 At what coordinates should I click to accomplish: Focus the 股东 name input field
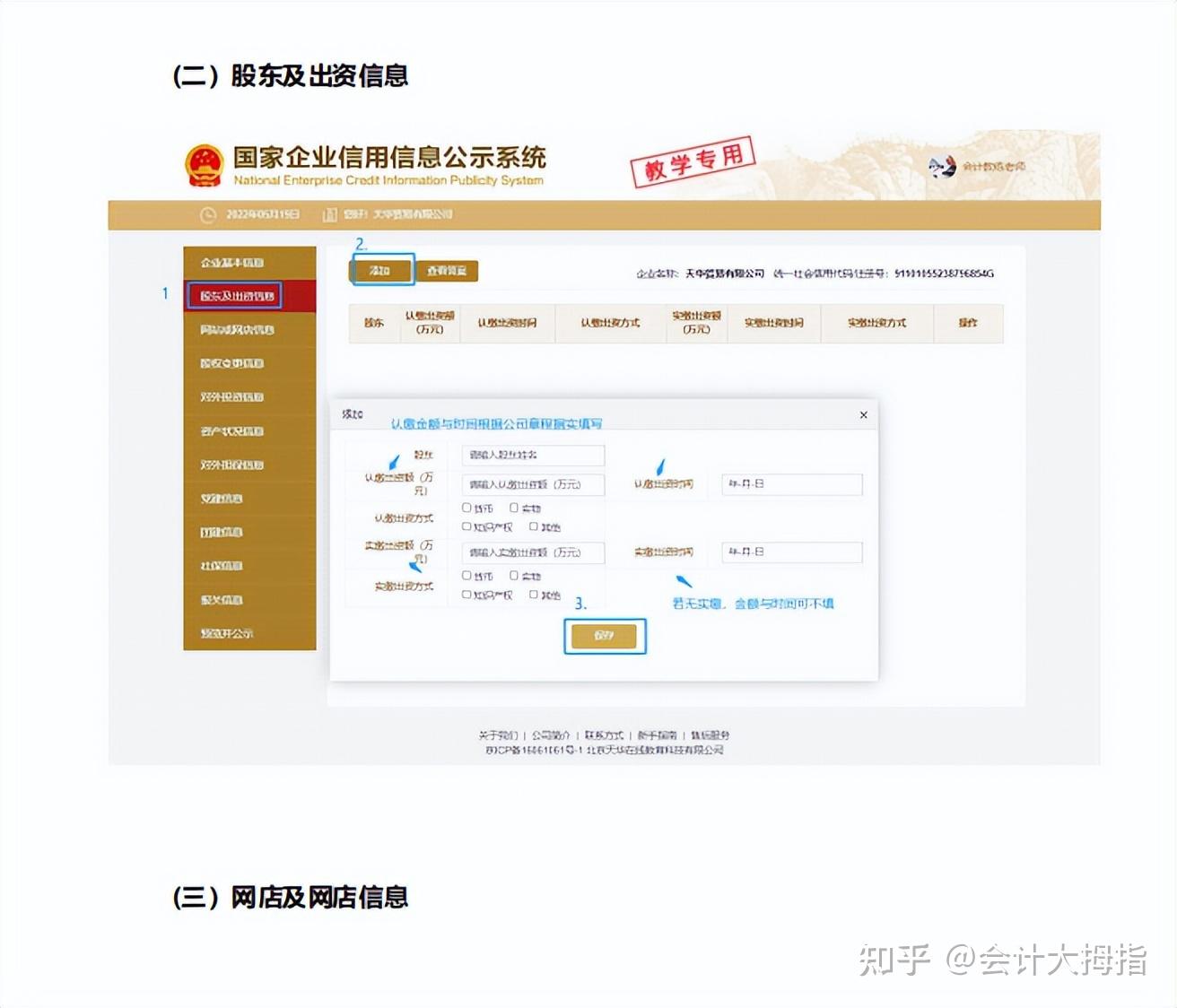533,455
